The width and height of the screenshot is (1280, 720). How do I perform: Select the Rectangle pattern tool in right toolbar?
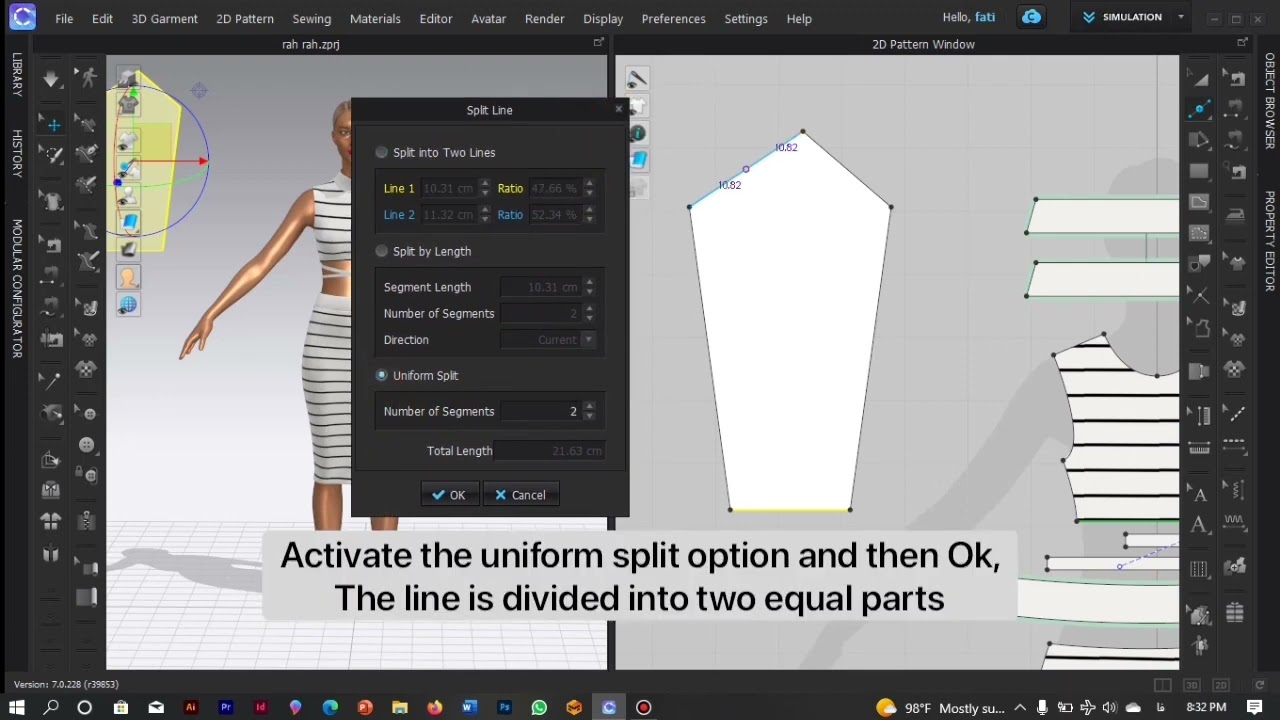[1200, 171]
